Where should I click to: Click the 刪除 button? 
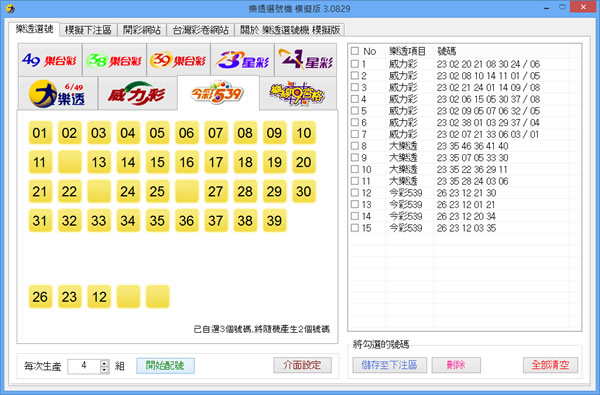click(456, 365)
